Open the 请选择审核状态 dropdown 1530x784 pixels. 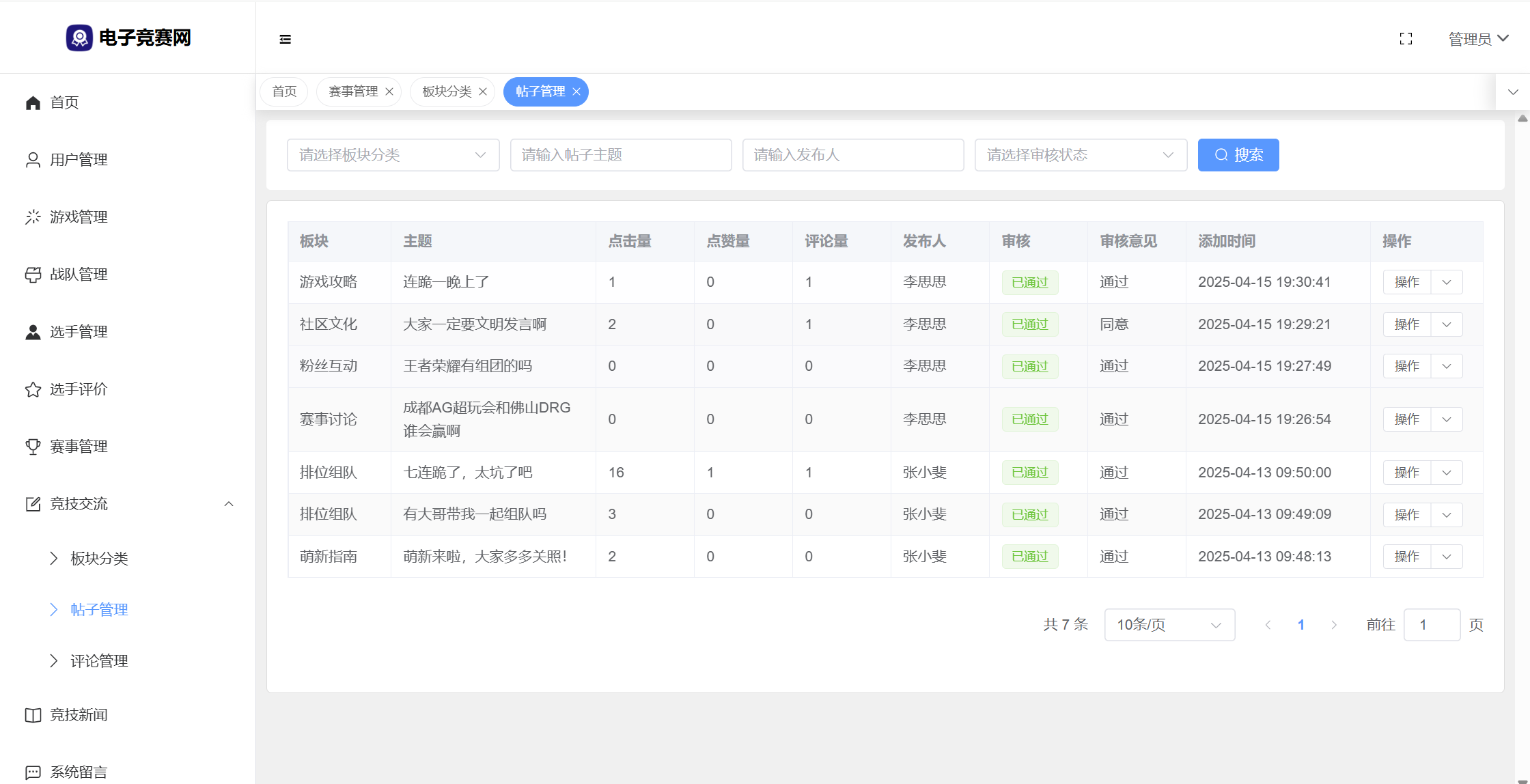1080,155
